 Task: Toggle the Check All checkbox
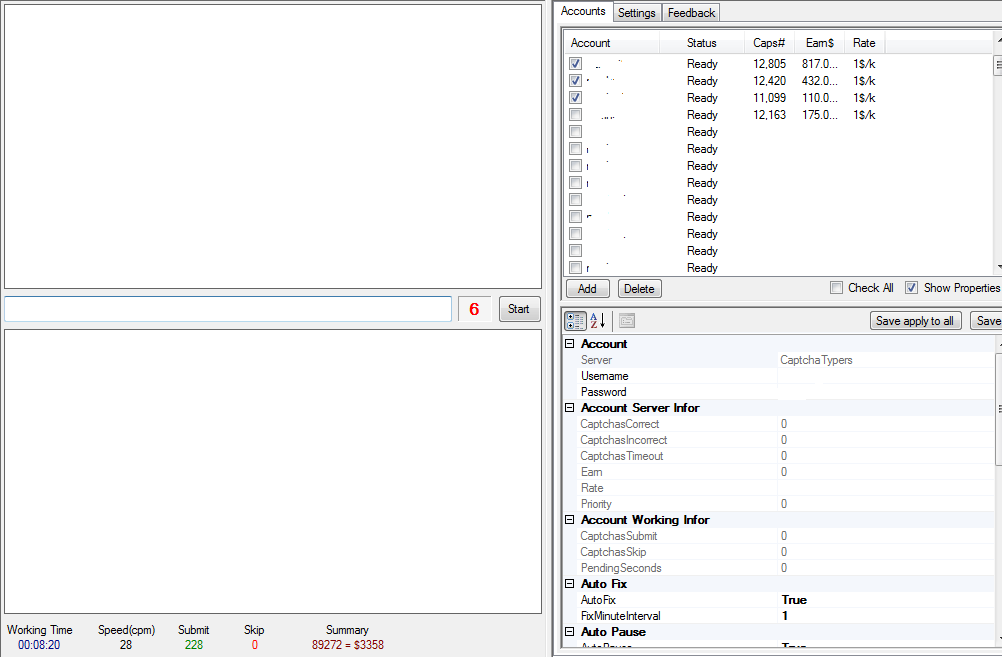836,288
